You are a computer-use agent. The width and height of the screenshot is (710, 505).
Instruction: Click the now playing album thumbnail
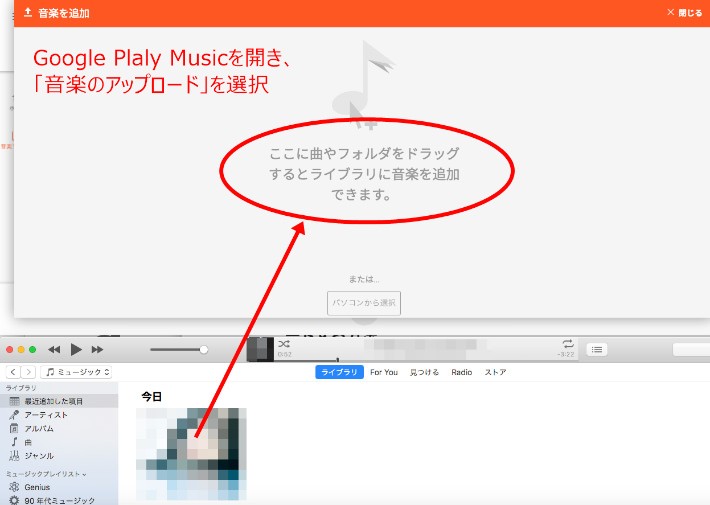(260, 349)
